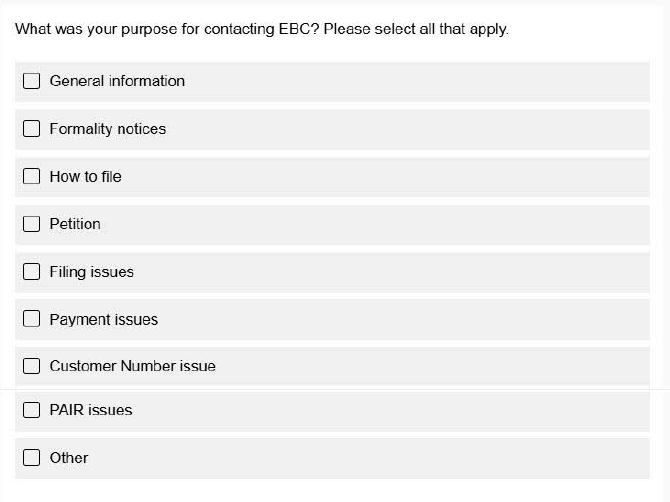Screen dimensions: 670x502
Task: Tick the Payment issues checkbox
Action: 32,320
